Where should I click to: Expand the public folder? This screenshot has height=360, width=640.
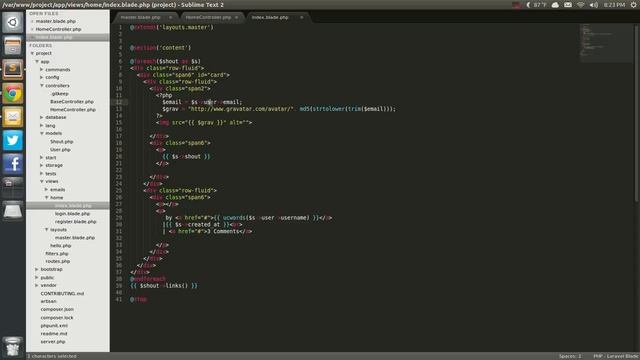click(x=37, y=278)
